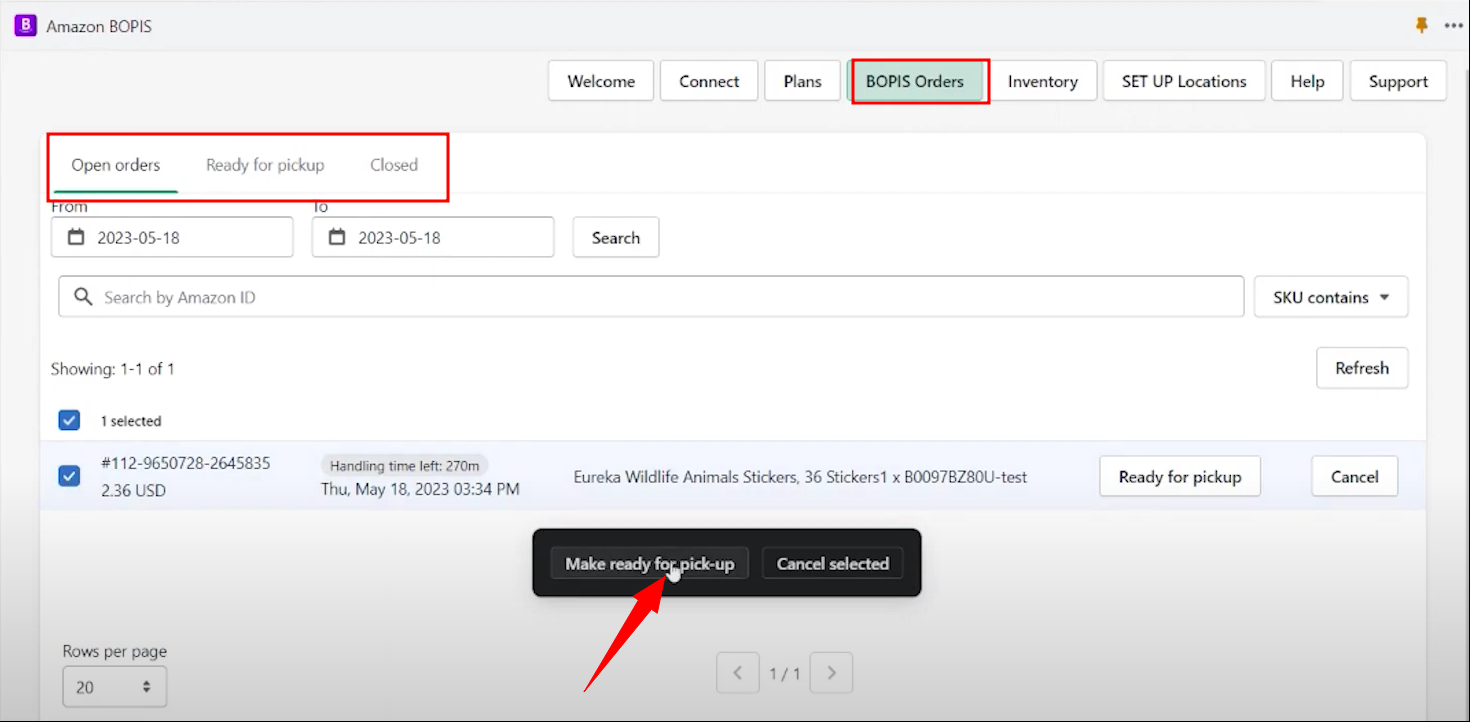
Task: Cancel the order using the row's Cancel button
Action: (1355, 476)
